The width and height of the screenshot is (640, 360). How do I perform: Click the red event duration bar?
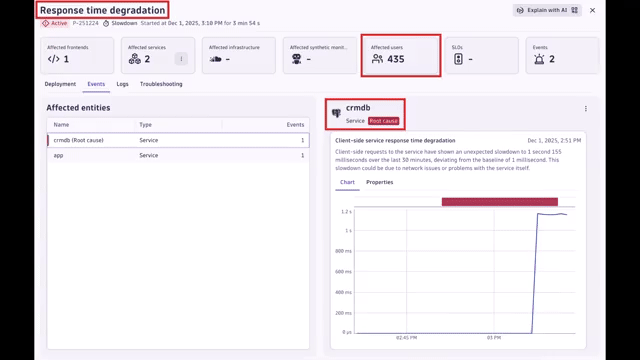click(500, 202)
